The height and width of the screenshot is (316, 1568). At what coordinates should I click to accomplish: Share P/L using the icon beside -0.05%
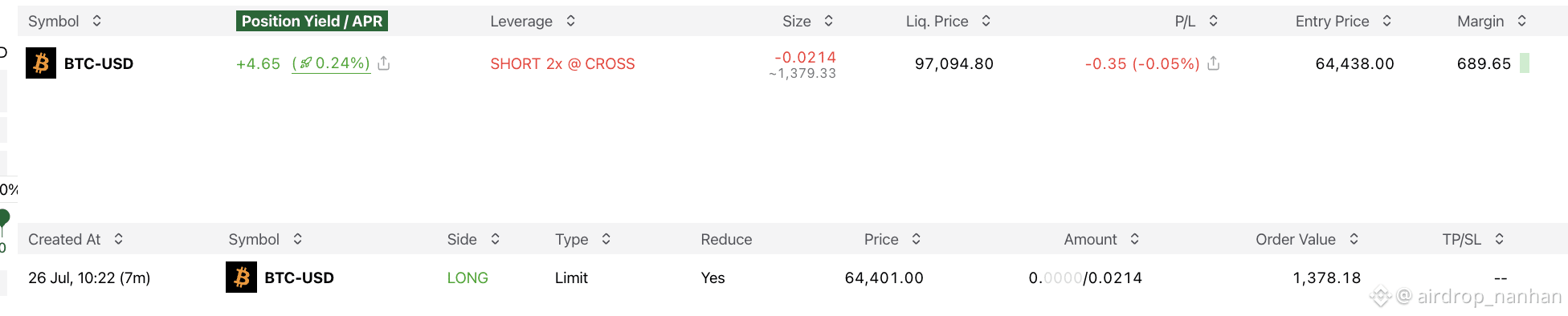(1214, 63)
